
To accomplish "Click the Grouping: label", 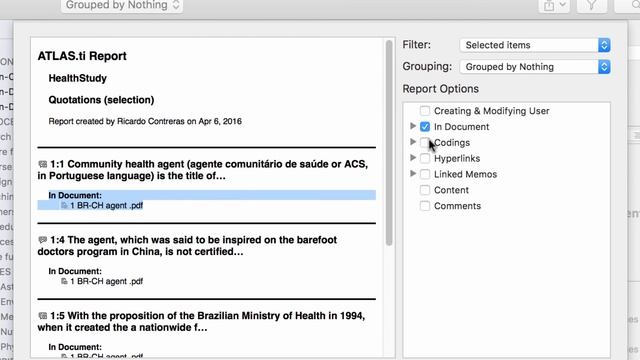I will point(427,66).
